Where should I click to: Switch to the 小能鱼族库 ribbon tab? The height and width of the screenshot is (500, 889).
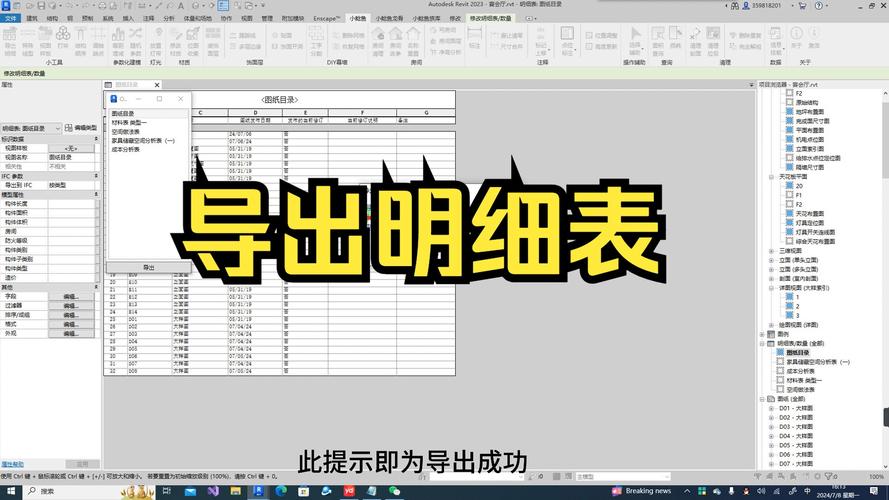tap(426, 18)
